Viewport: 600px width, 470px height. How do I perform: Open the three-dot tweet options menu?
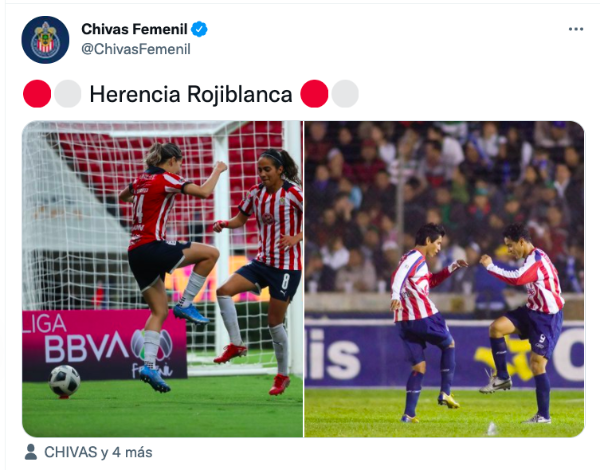(x=576, y=29)
